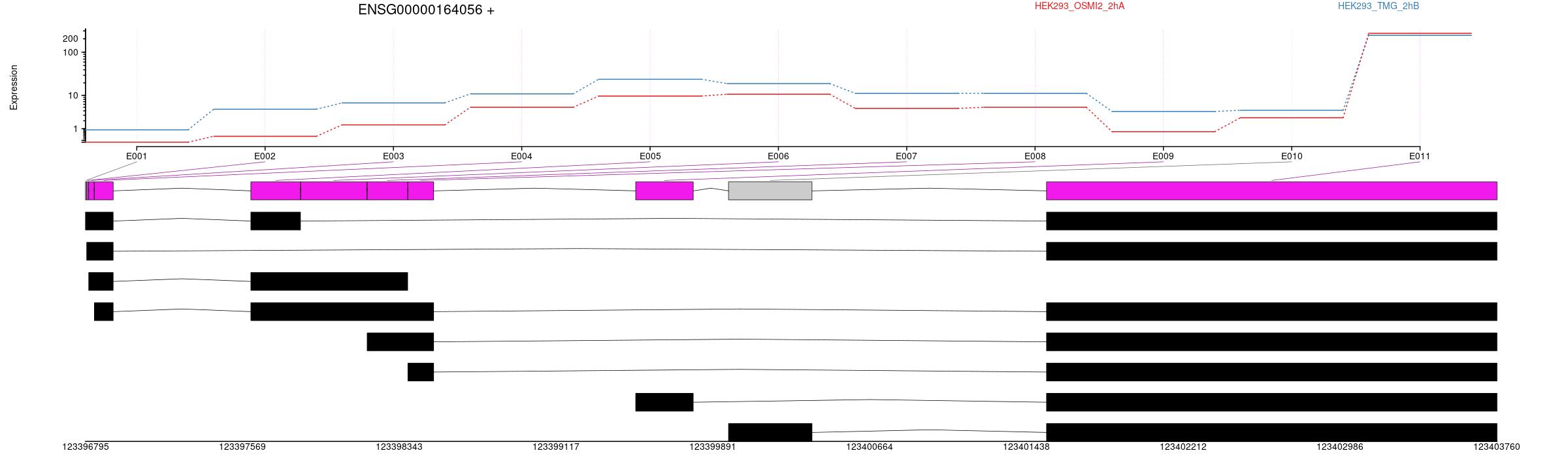The width and height of the screenshot is (1568, 457).
Task: Click genomic coordinate 123400664
Action: coord(870,447)
